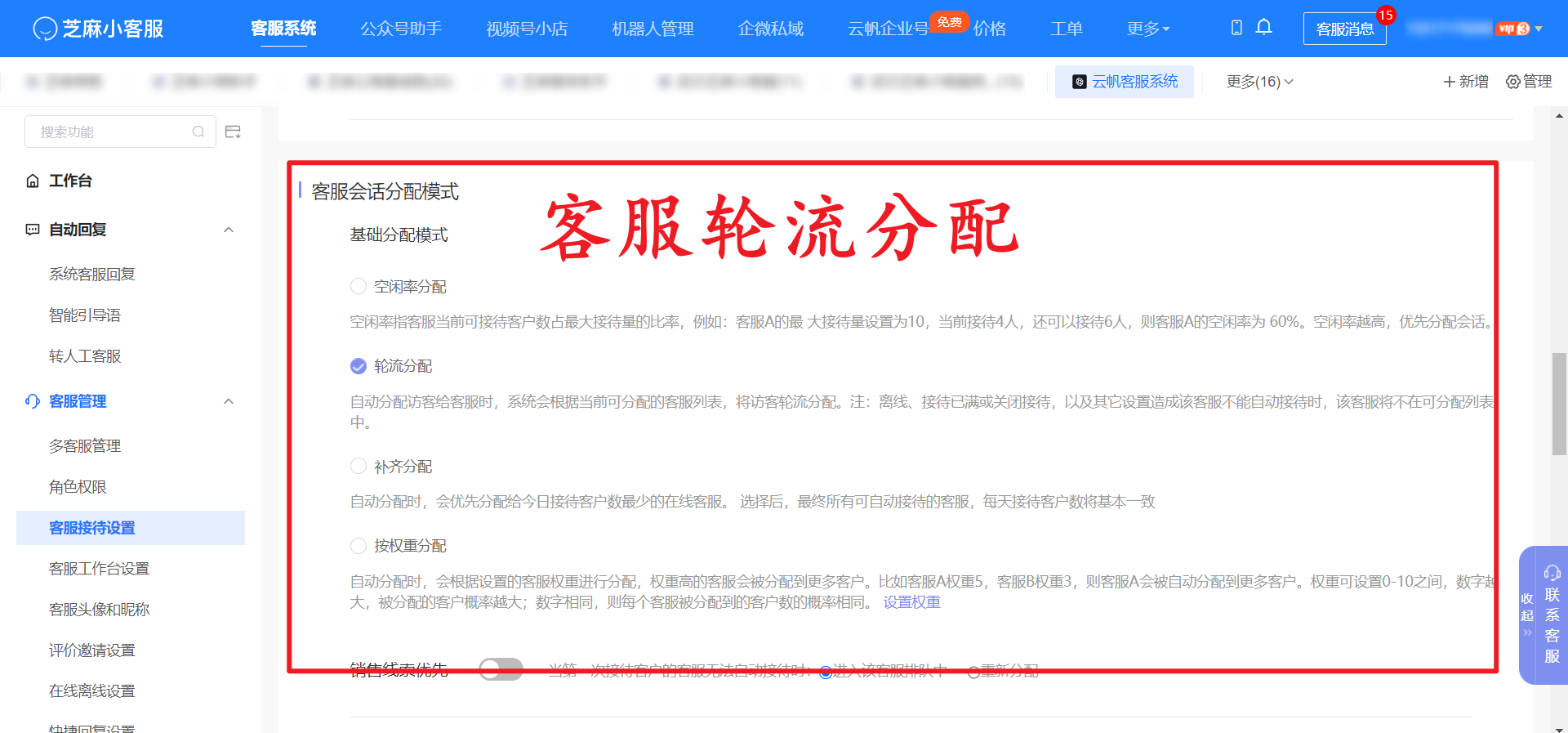
Task: Switch to 客服系统 top menu
Action: (x=283, y=29)
